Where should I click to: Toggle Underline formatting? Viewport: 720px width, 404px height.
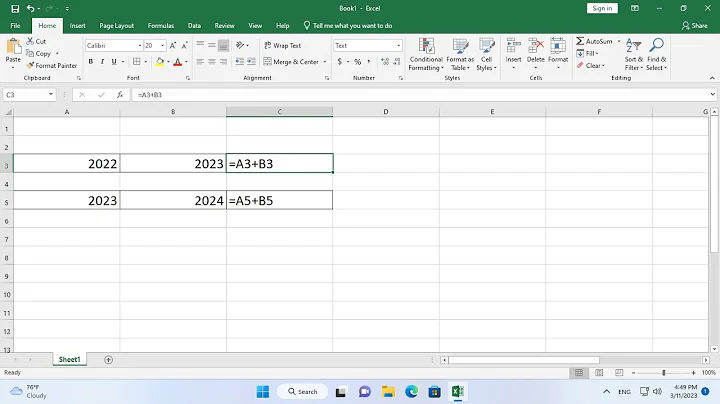[113, 62]
